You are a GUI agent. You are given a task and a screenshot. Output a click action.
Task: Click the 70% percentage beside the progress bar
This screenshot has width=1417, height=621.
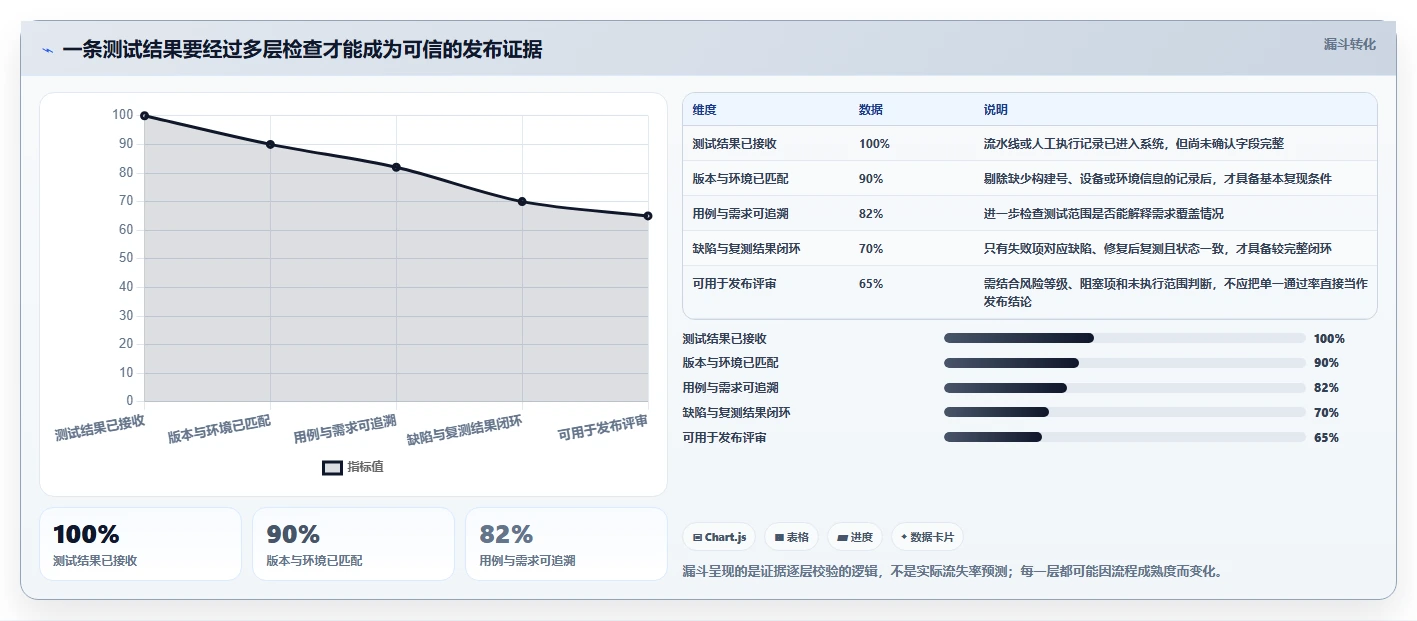[x=1326, y=412]
